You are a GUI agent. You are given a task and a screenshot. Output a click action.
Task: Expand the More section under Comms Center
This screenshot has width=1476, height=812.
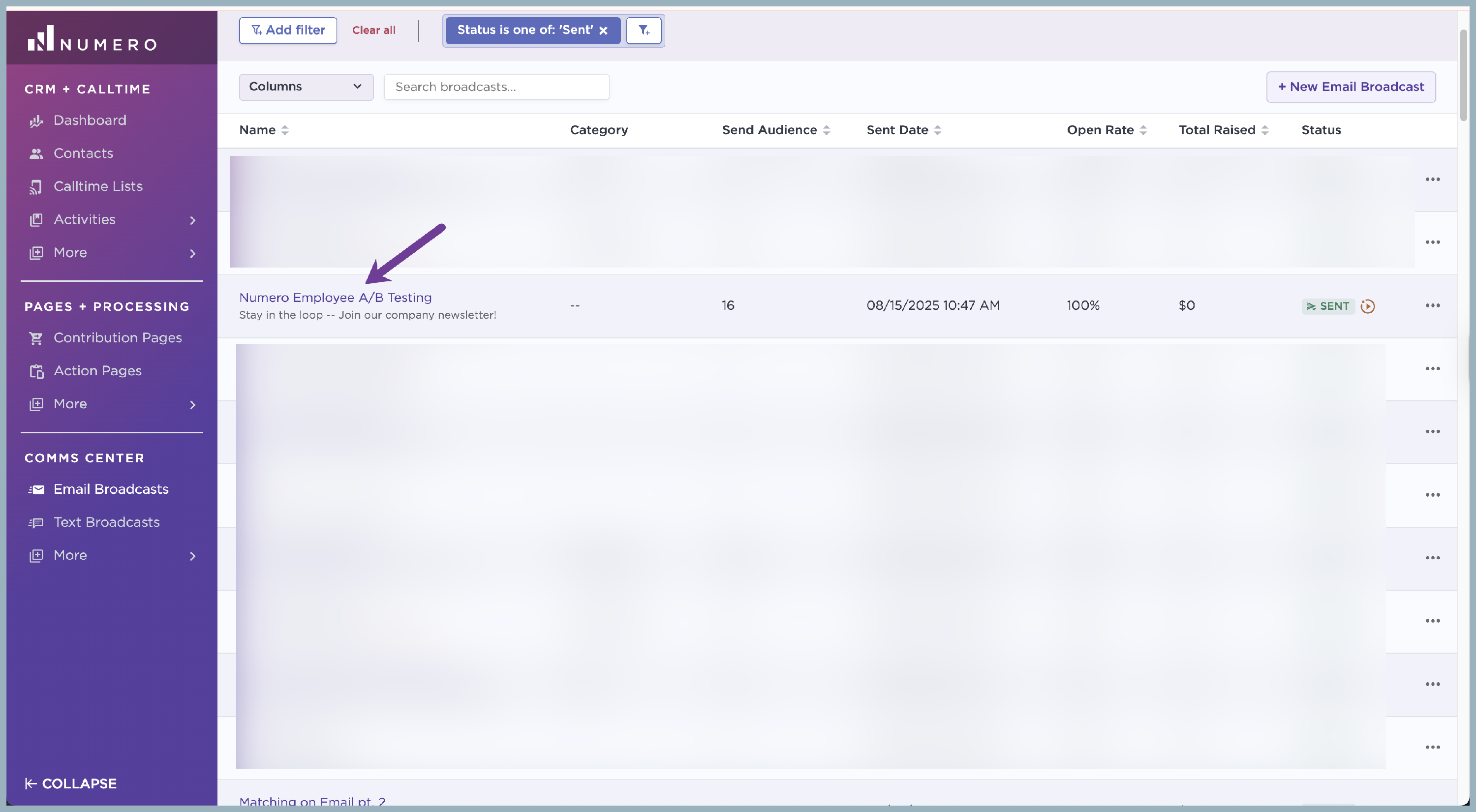[x=192, y=556]
